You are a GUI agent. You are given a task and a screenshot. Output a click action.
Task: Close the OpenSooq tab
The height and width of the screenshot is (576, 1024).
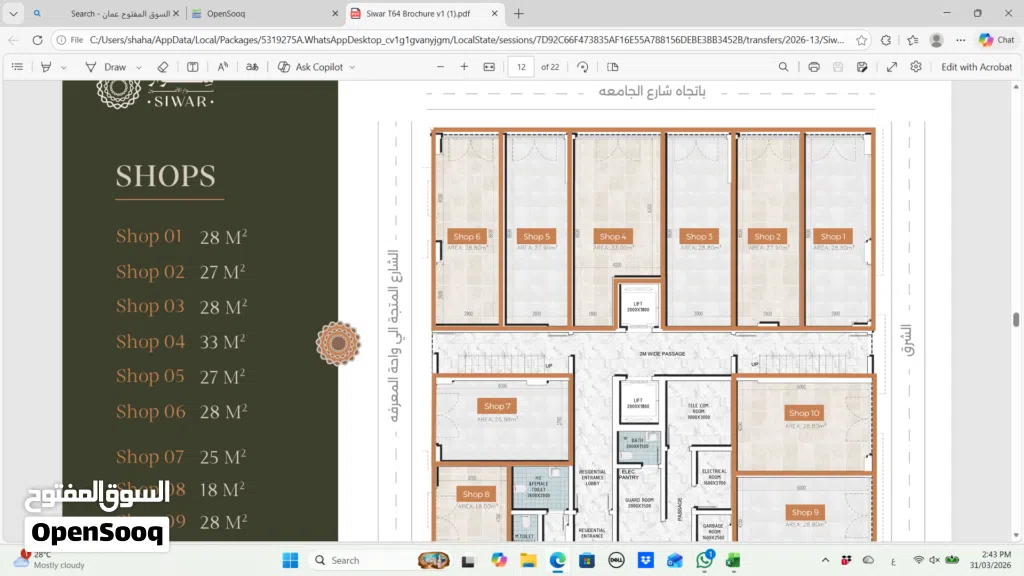(335, 13)
